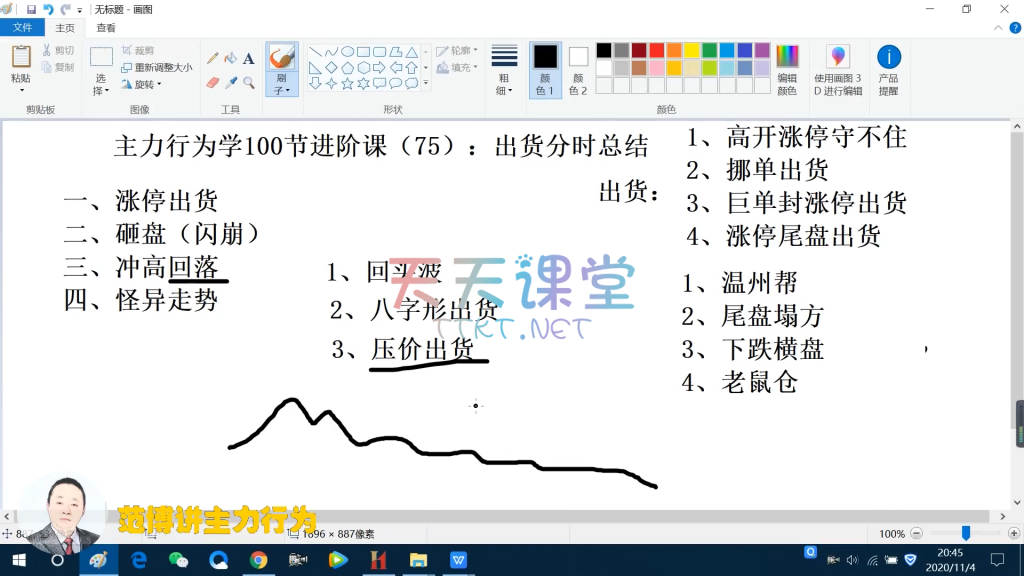
Task: Select the Color picker eyedropper tool
Action: (230, 83)
